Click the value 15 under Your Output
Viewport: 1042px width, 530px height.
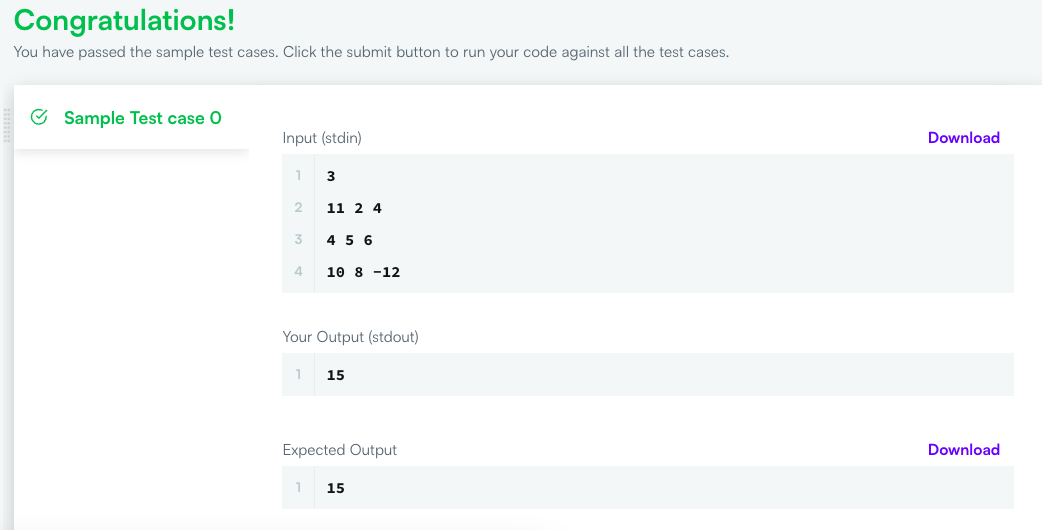click(336, 375)
